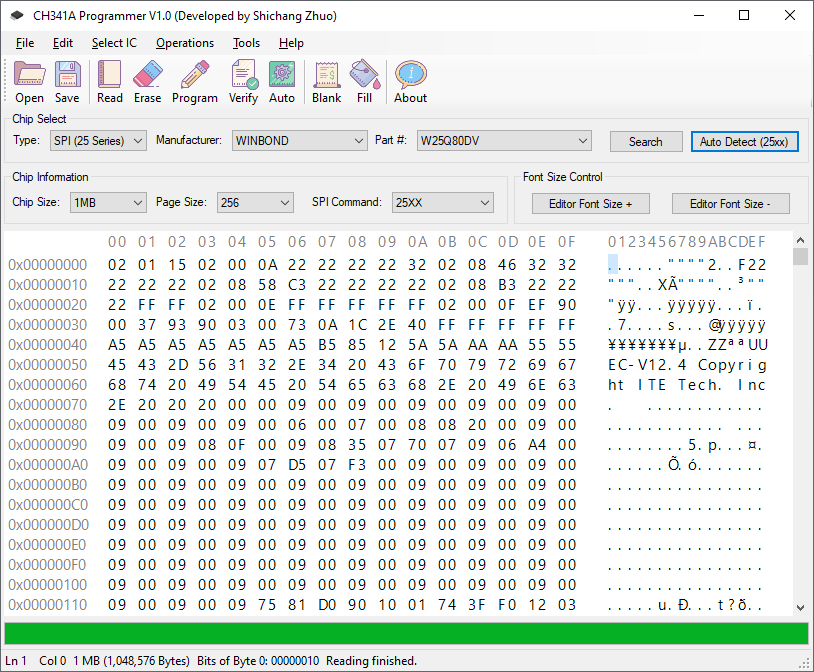The width and height of the screenshot is (814, 672).
Task: Click the 'Ln 1' status bar entry
Action: point(16,661)
